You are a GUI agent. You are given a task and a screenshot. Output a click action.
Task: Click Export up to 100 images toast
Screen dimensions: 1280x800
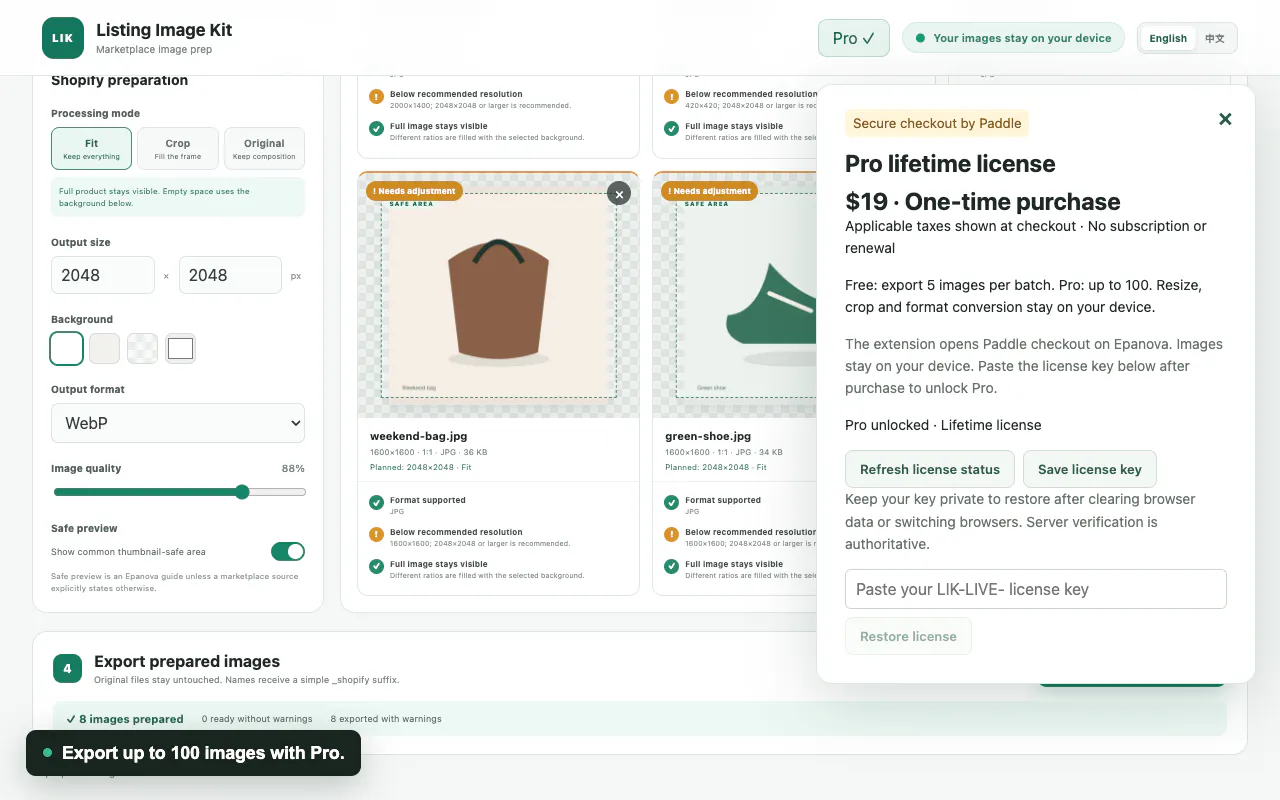point(193,753)
